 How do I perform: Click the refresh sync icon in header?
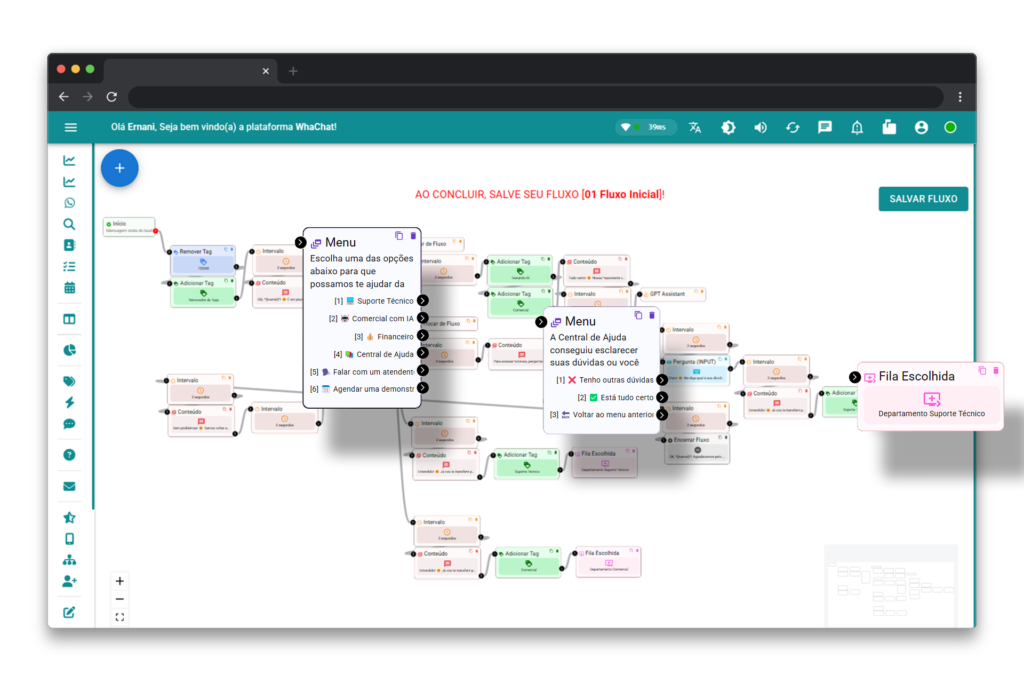tap(792, 127)
